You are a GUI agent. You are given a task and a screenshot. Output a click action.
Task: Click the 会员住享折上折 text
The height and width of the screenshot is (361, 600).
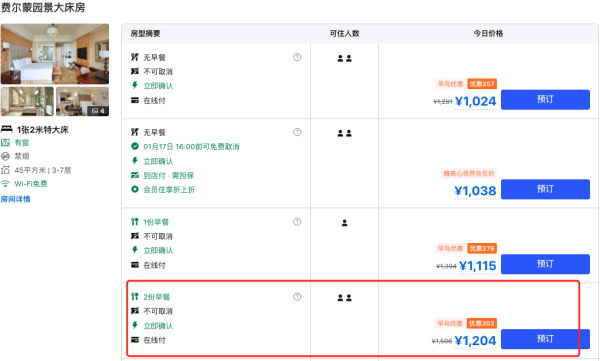169,189
